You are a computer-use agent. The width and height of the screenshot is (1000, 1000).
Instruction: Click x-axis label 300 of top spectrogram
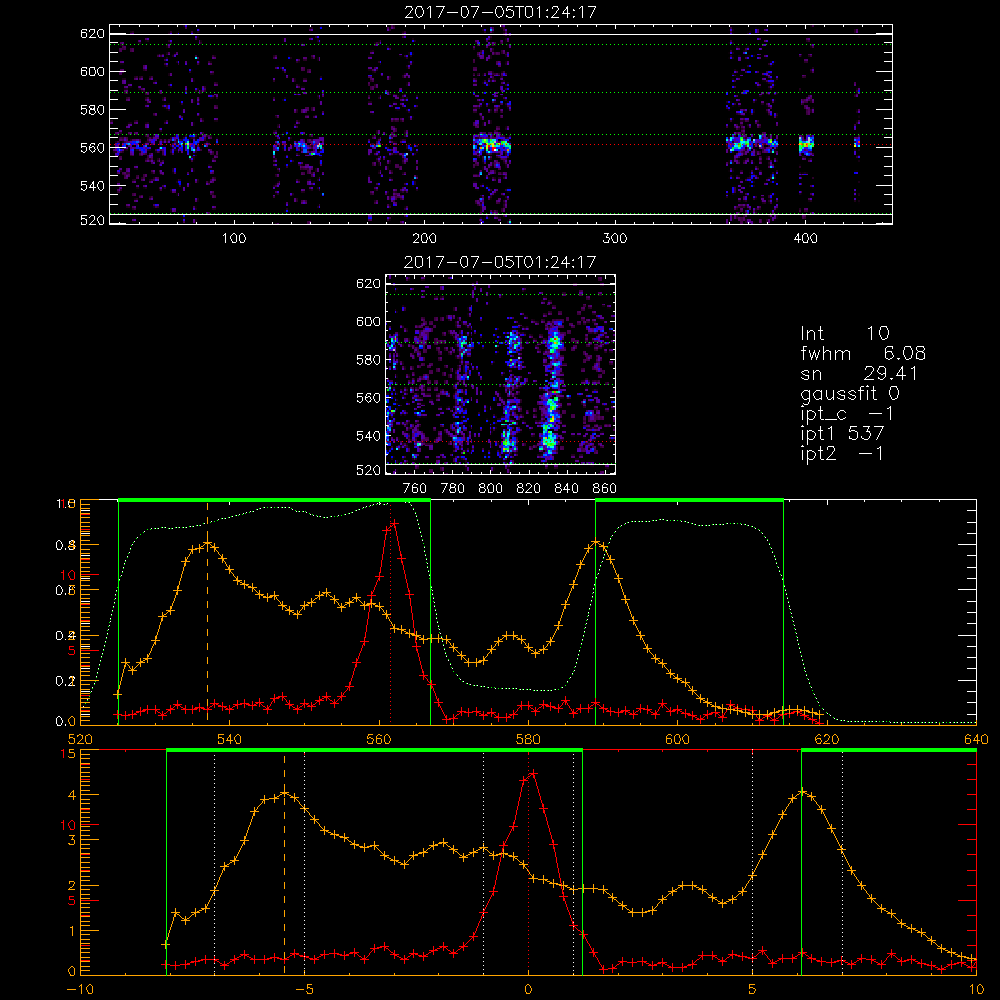(x=615, y=239)
